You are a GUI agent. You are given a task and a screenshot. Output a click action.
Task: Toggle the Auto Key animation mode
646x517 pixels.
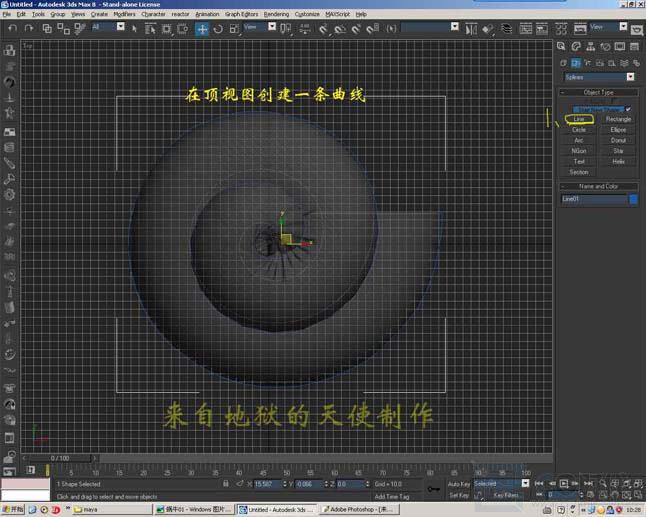tap(459, 484)
